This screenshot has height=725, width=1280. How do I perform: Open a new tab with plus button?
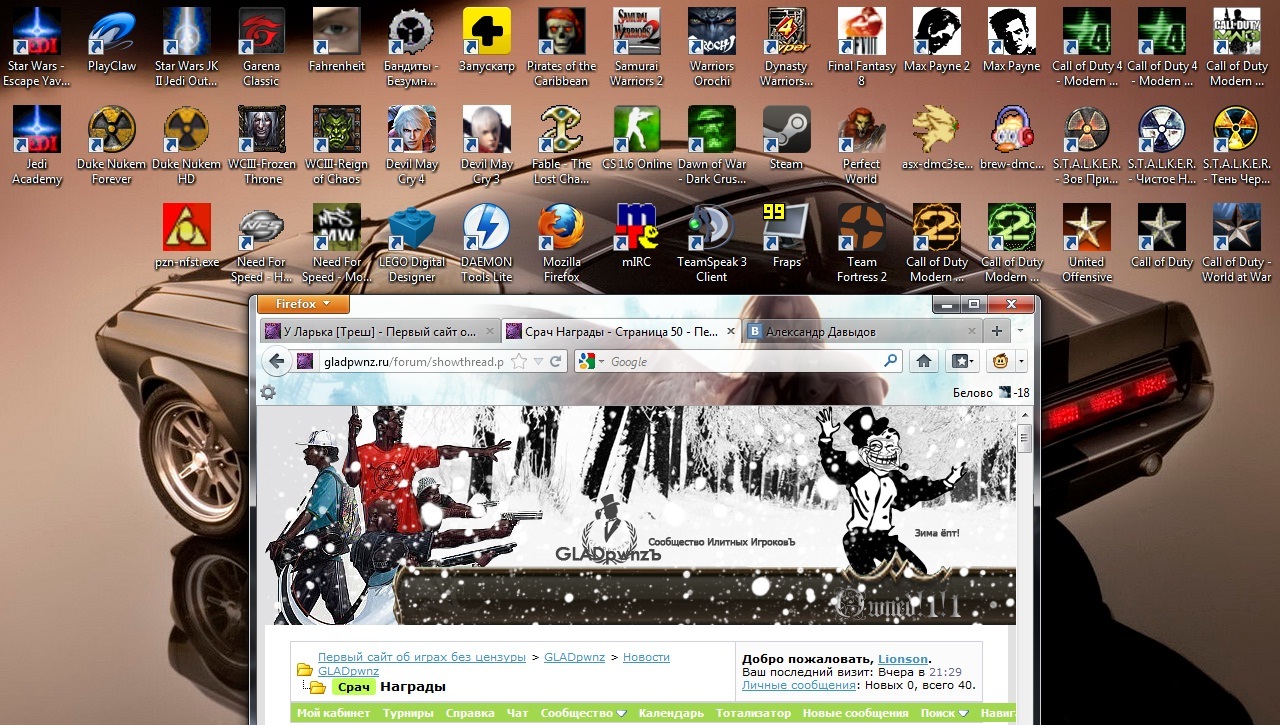pos(997,331)
